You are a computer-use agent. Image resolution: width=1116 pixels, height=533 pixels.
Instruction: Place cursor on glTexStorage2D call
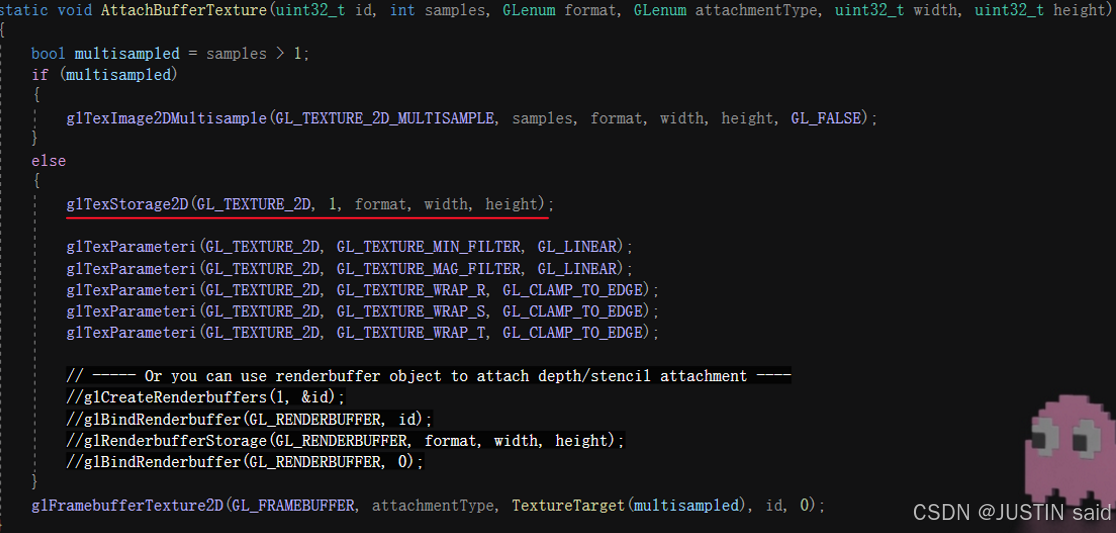click(x=127, y=204)
